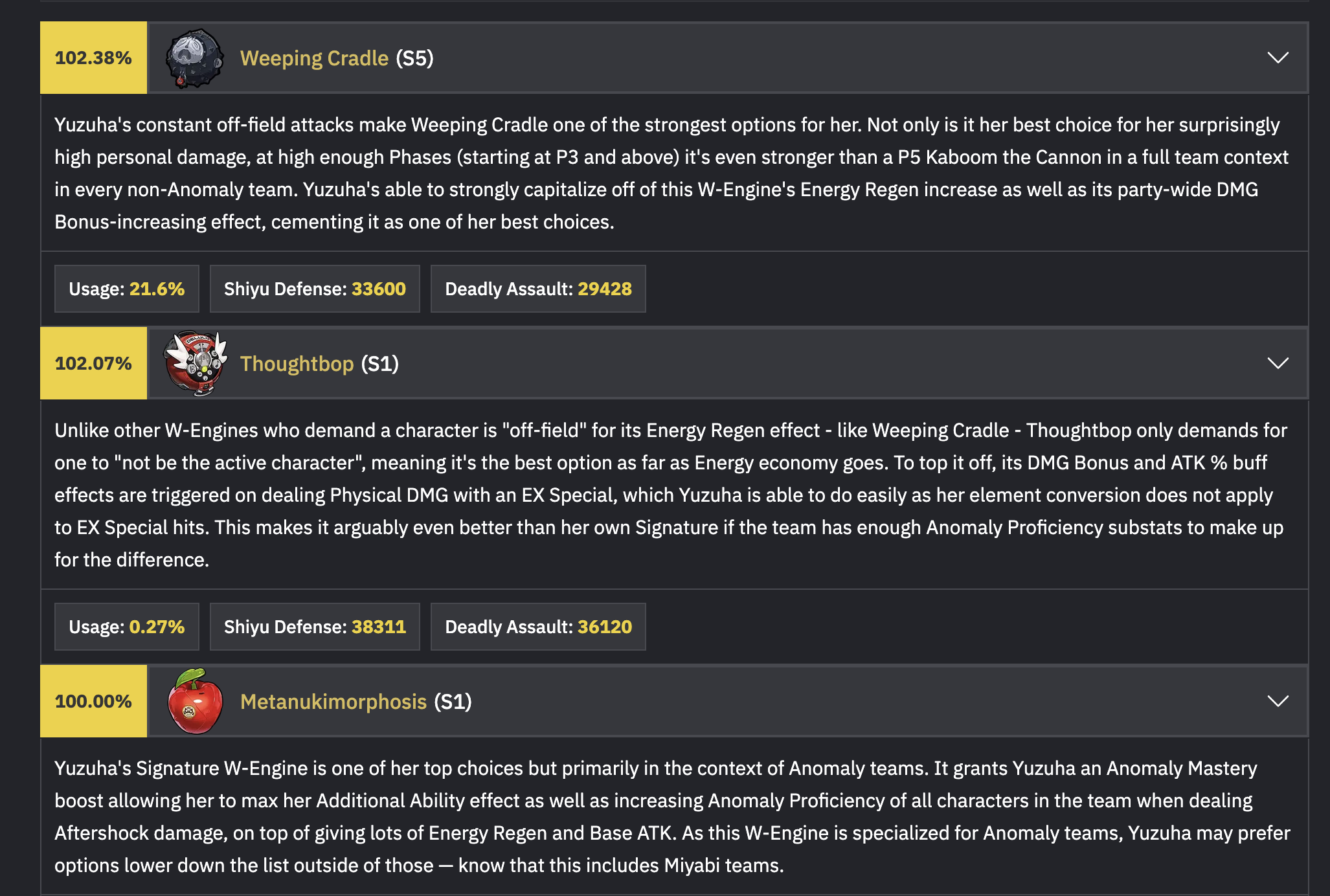Select the Shiyu Defense 38311 stat box
The height and width of the screenshot is (896, 1330).
[315, 627]
